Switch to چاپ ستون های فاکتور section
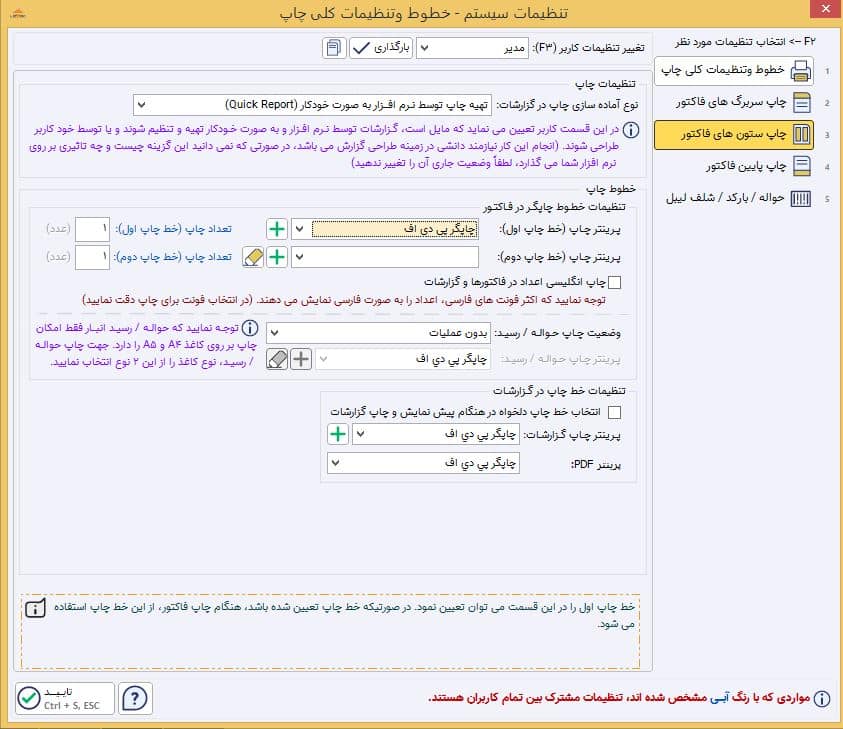The image size is (843, 729). pyautogui.click(x=734, y=134)
